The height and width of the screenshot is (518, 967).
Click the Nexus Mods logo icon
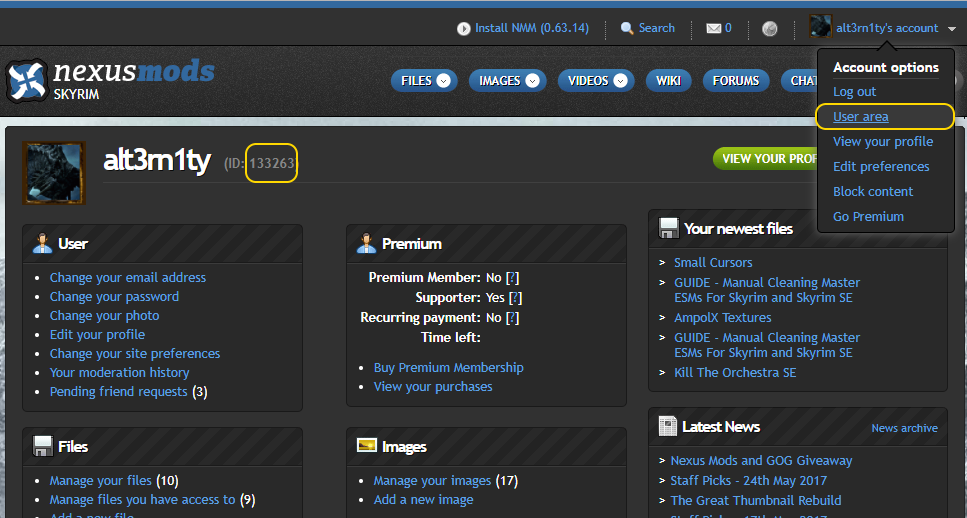pos(27,81)
